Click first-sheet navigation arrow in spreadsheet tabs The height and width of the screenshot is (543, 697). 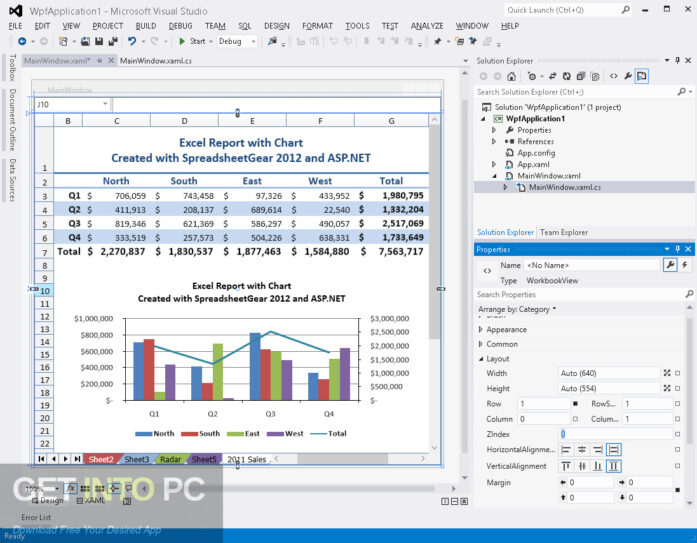[41, 459]
